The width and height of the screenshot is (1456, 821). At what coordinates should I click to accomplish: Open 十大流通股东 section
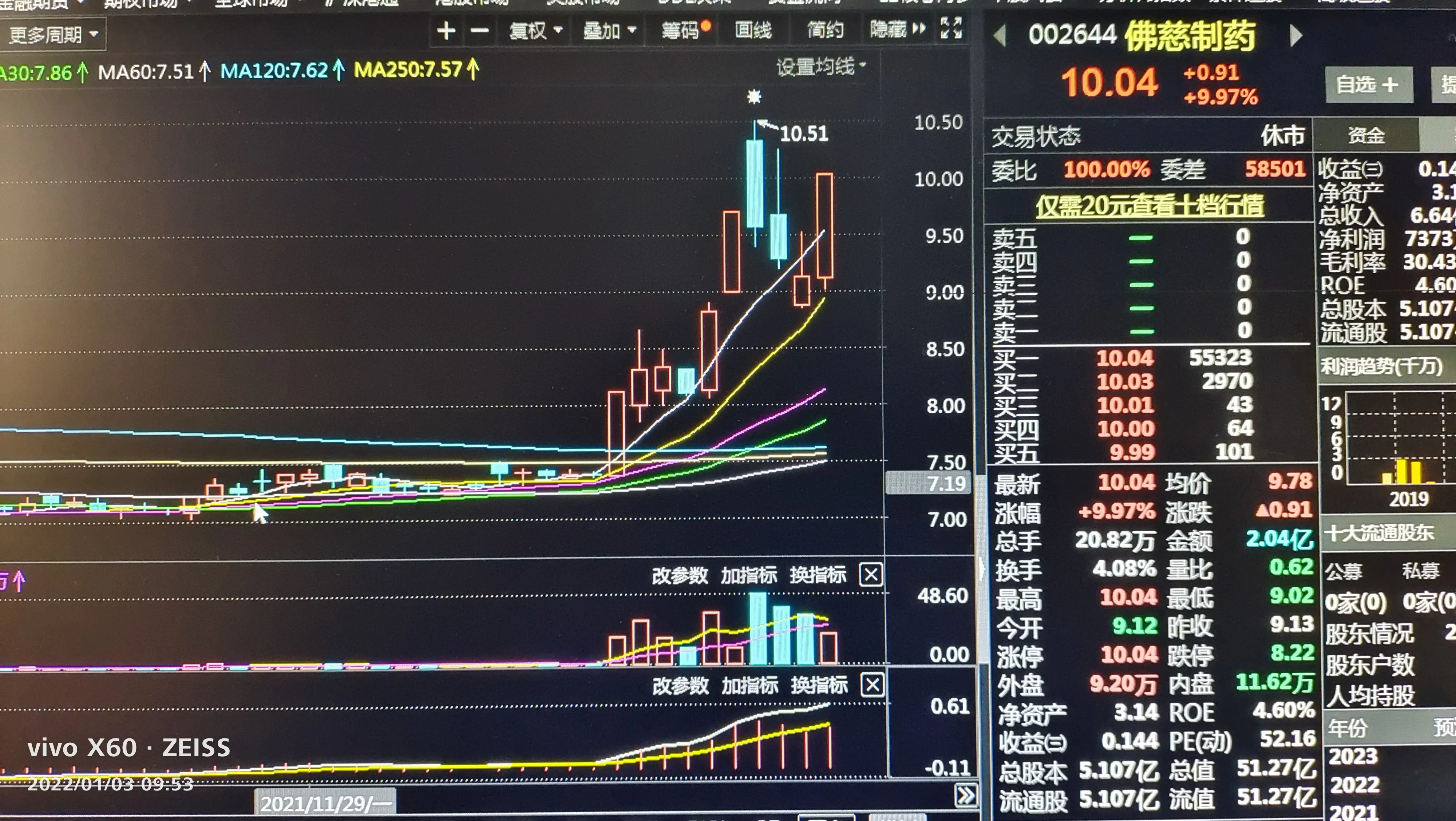coord(1379,532)
